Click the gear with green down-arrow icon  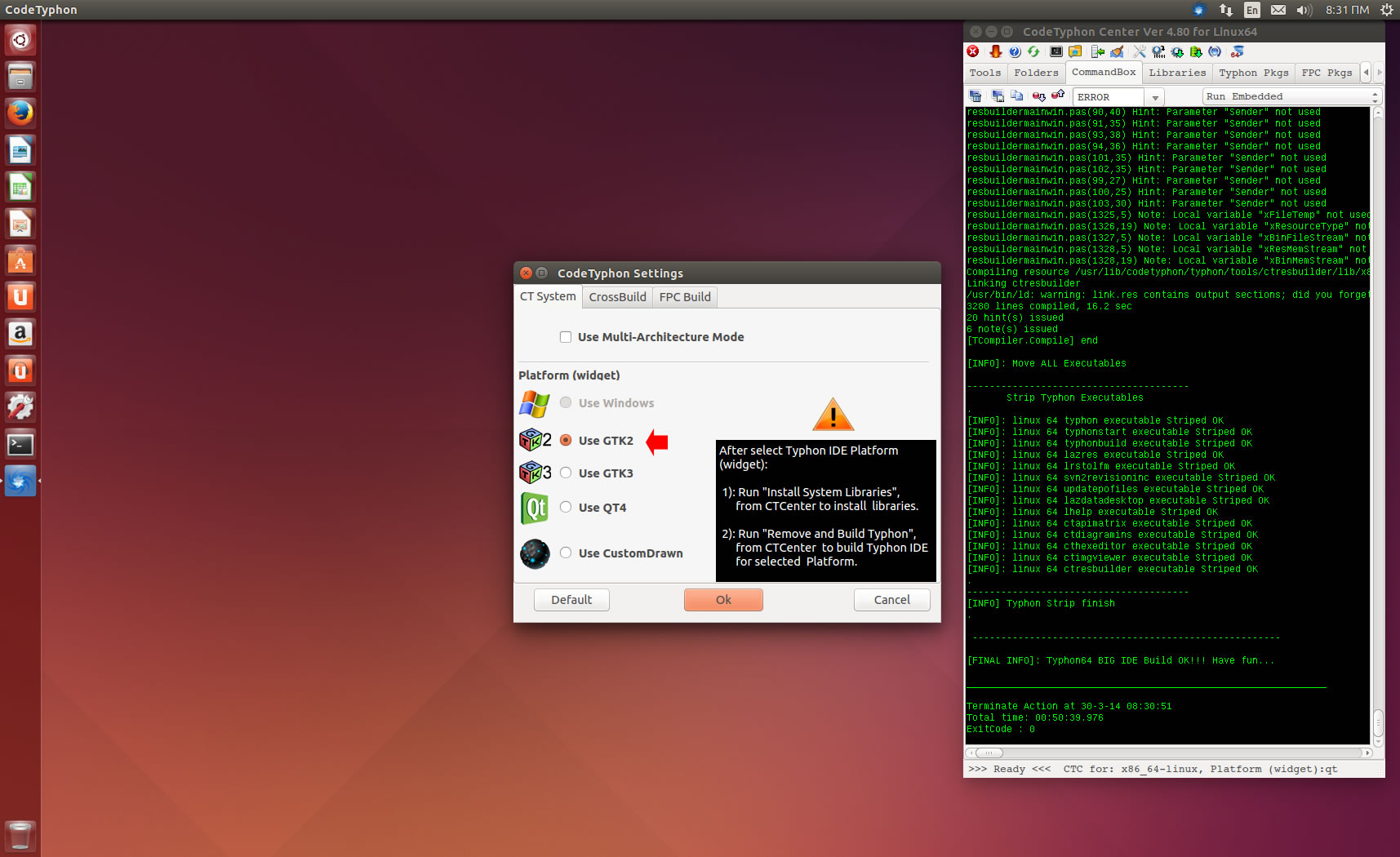(x=1177, y=51)
